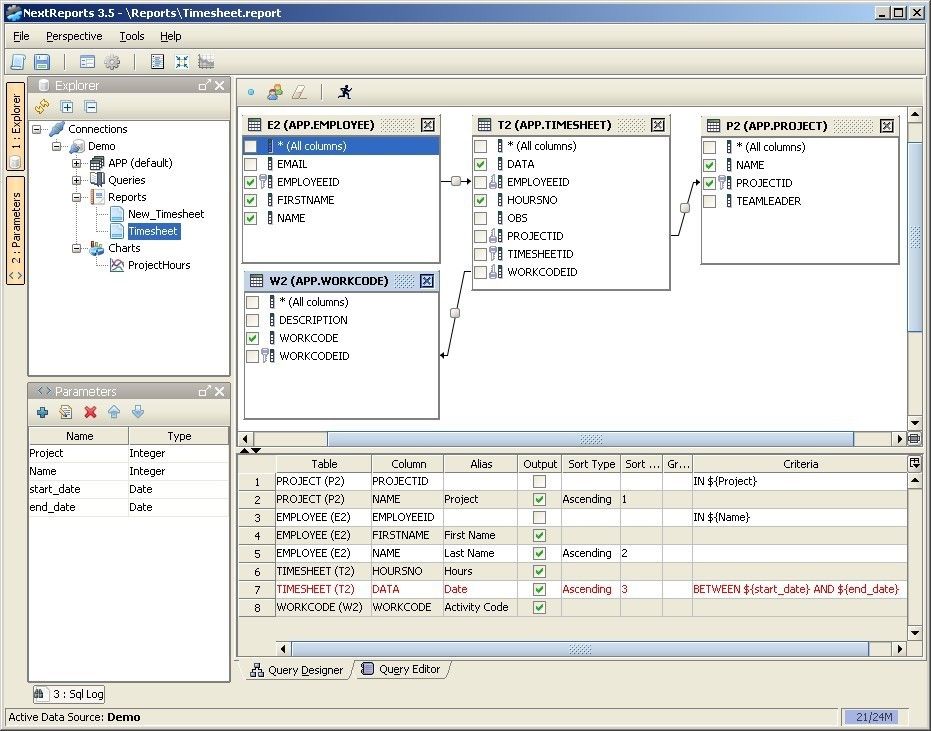This screenshot has width=931, height=731.
Task: Uncheck FIRSTNAME in the E2 table
Action: tap(251, 200)
